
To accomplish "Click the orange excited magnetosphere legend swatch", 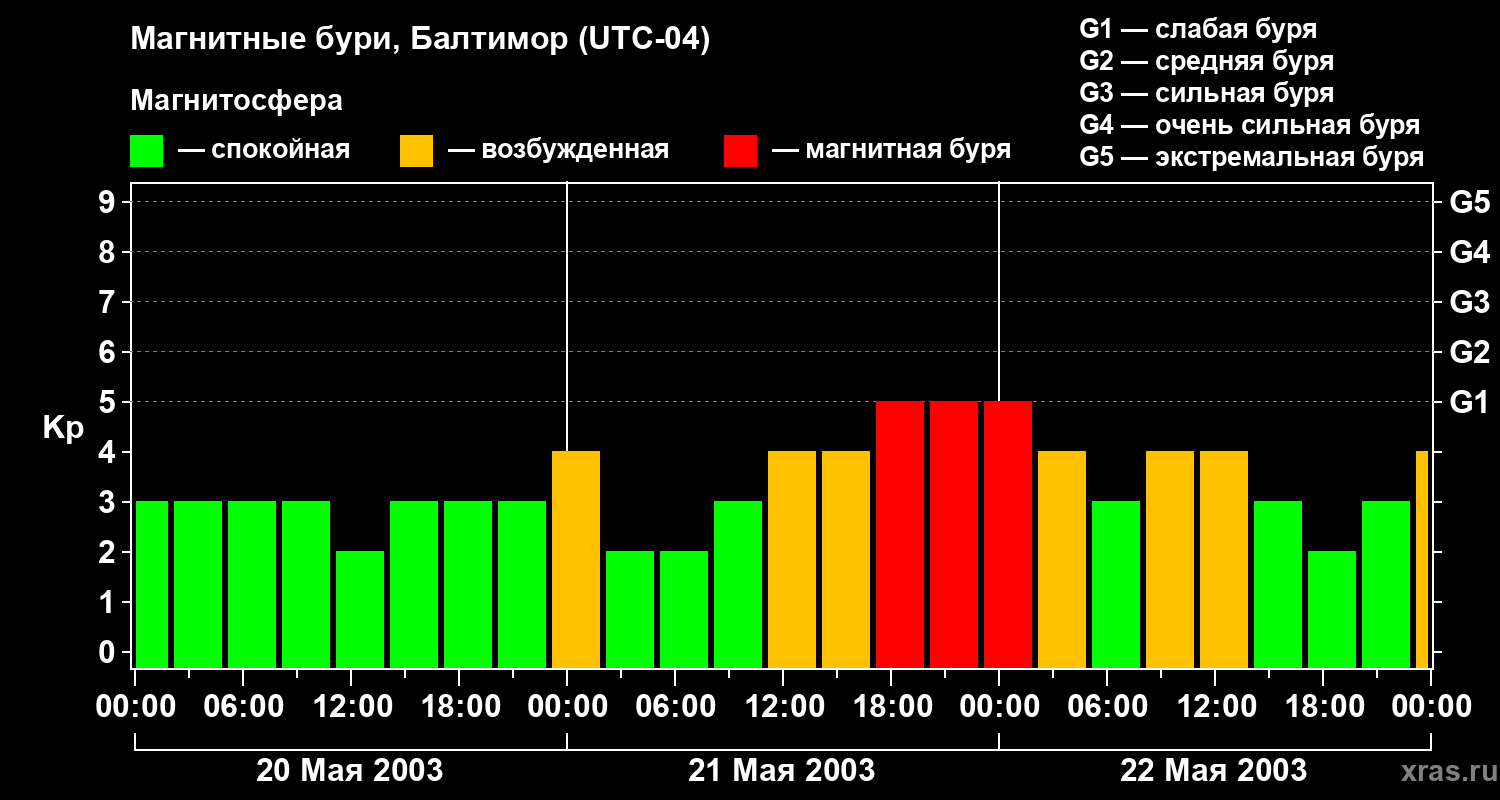I will click(416, 151).
